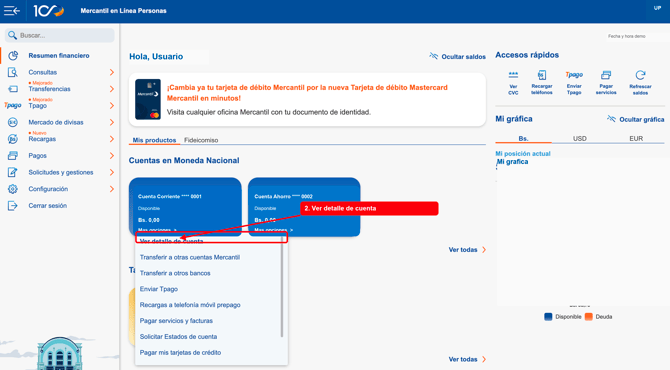The width and height of the screenshot is (670, 370).
Task: Select the Recargas Bs icon
Action: [x=13, y=139]
